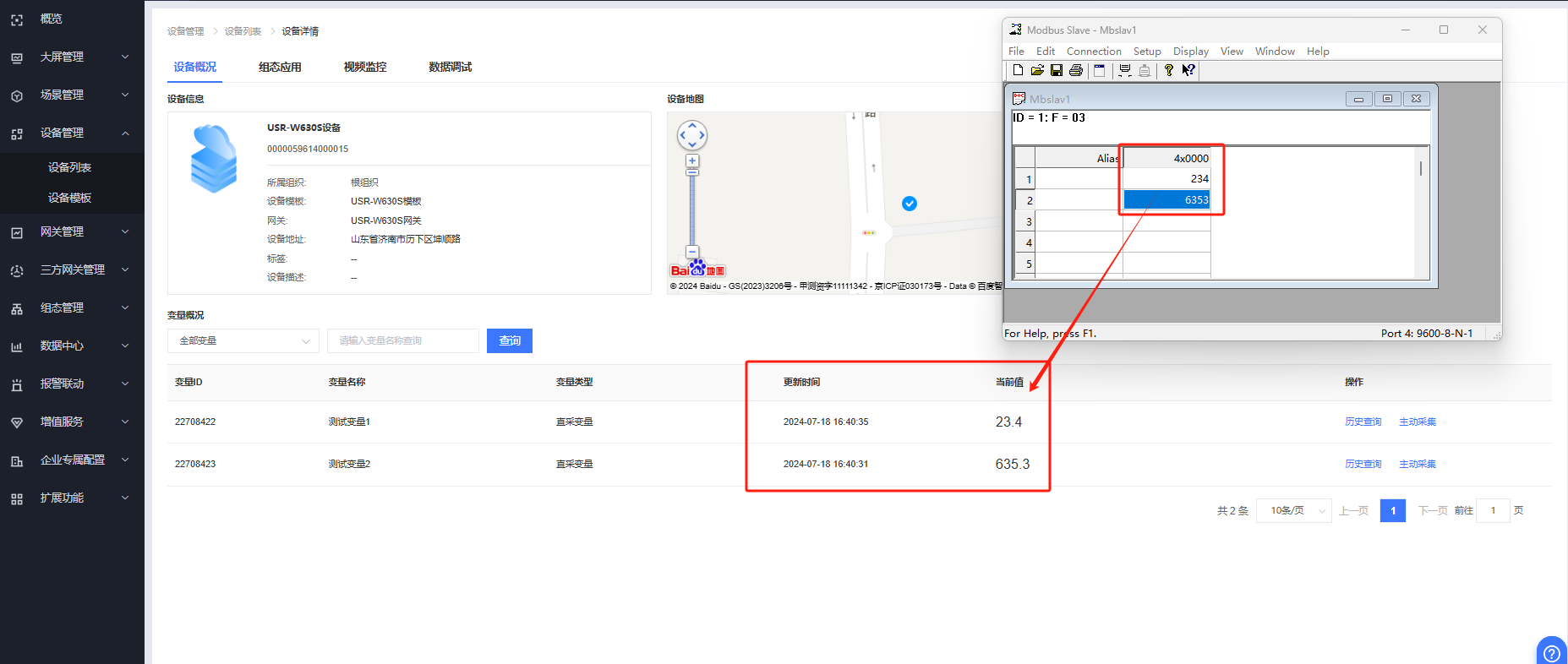1568x664 pixels.
Task: Click the help circle icon at bottom right
Action: [1552, 652]
